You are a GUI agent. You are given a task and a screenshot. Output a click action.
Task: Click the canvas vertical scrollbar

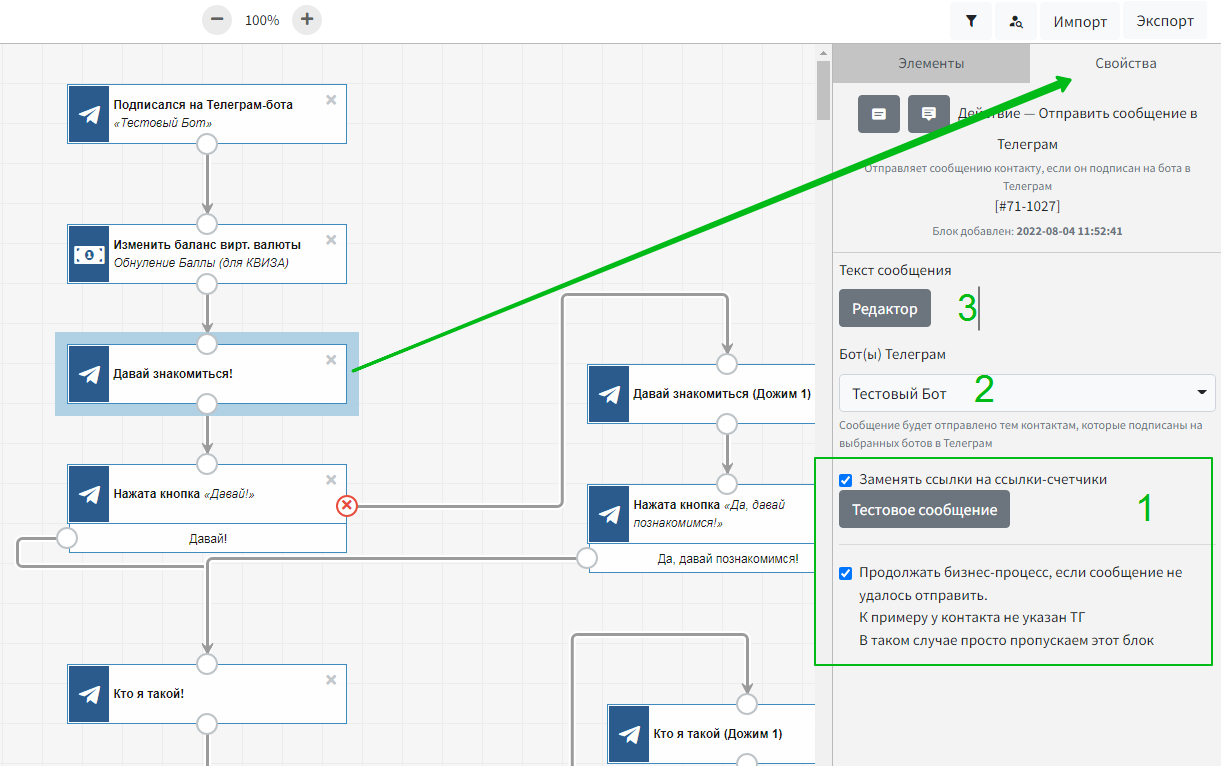click(824, 90)
